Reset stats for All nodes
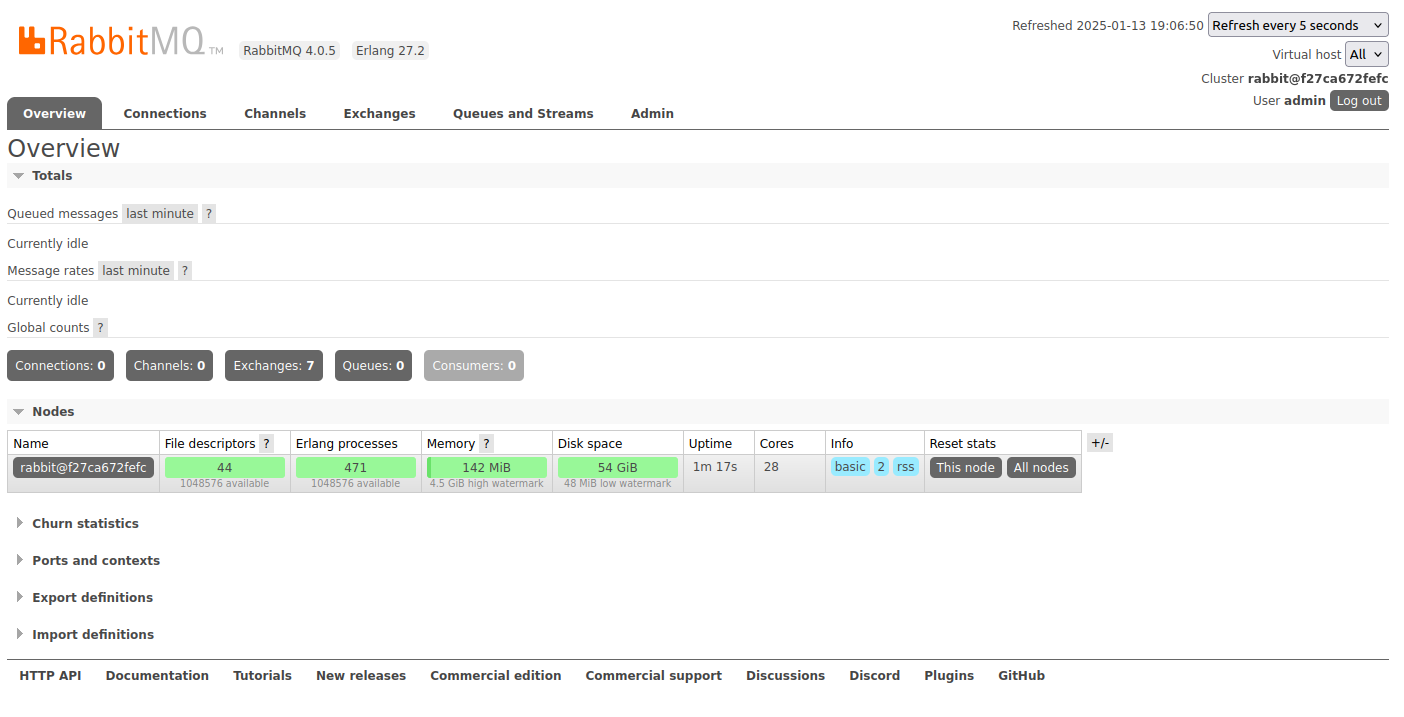This screenshot has width=1404, height=717. pos(1041,468)
